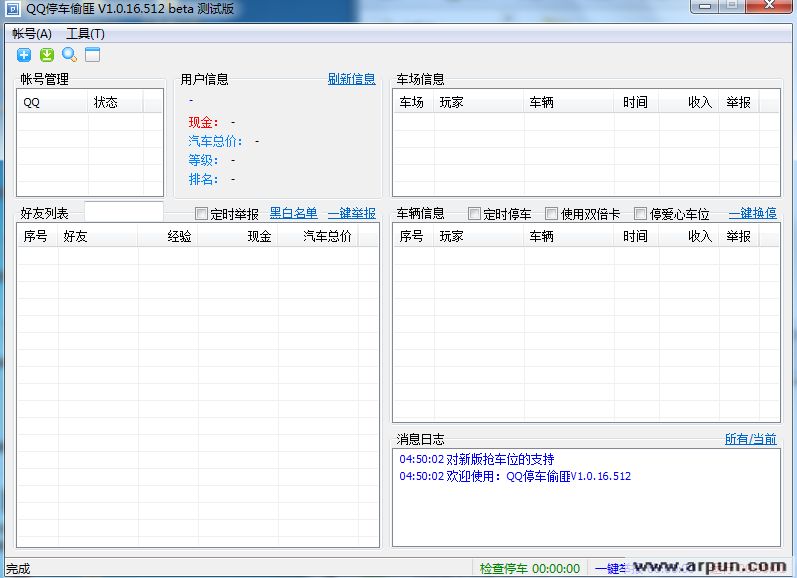Open the 工具(T) menu

coord(85,34)
